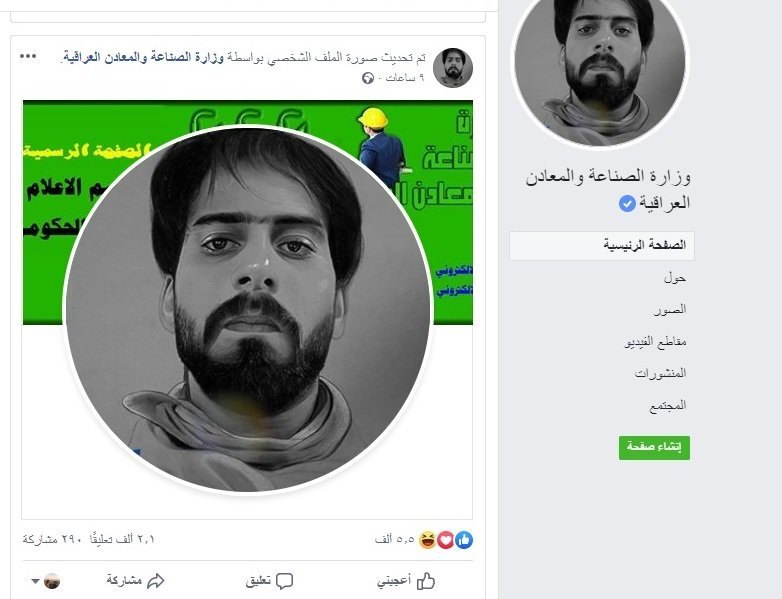Click the heart love reaction icon
The image size is (782, 599).
pyautogui.click(x=446, y=540)
